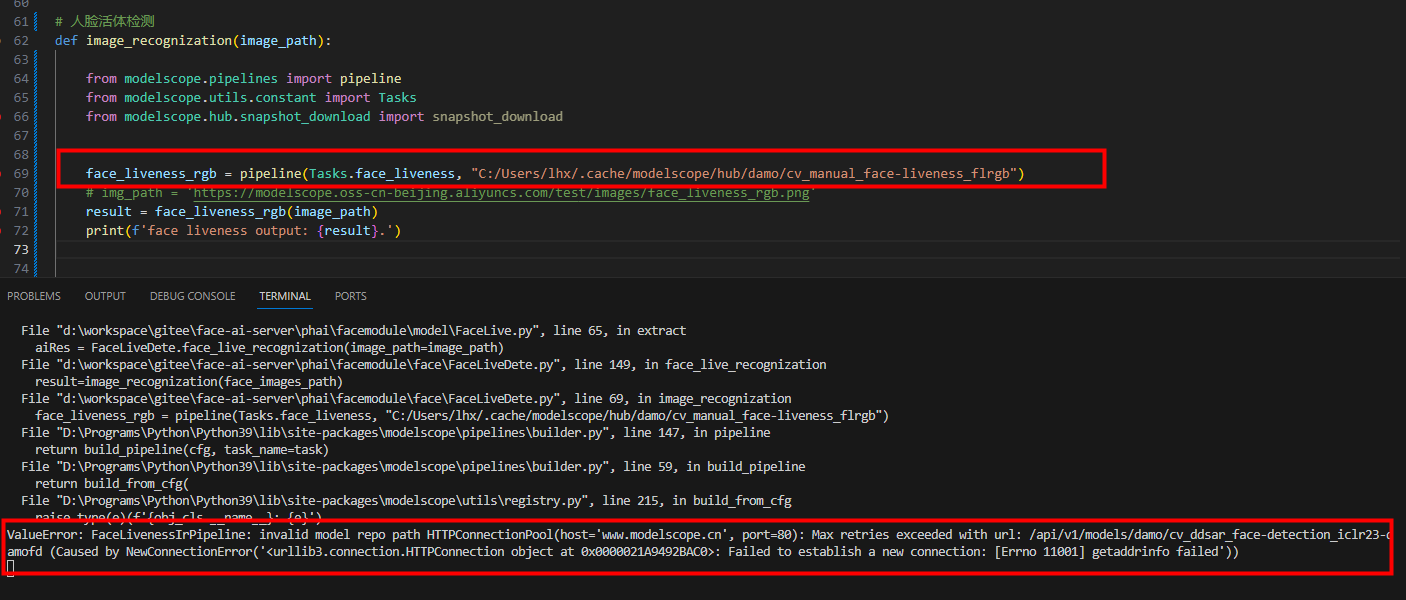
Task: Click 'result = face_liveness_rgb(image_path)' on line 71
Action: tap(232, 211)
